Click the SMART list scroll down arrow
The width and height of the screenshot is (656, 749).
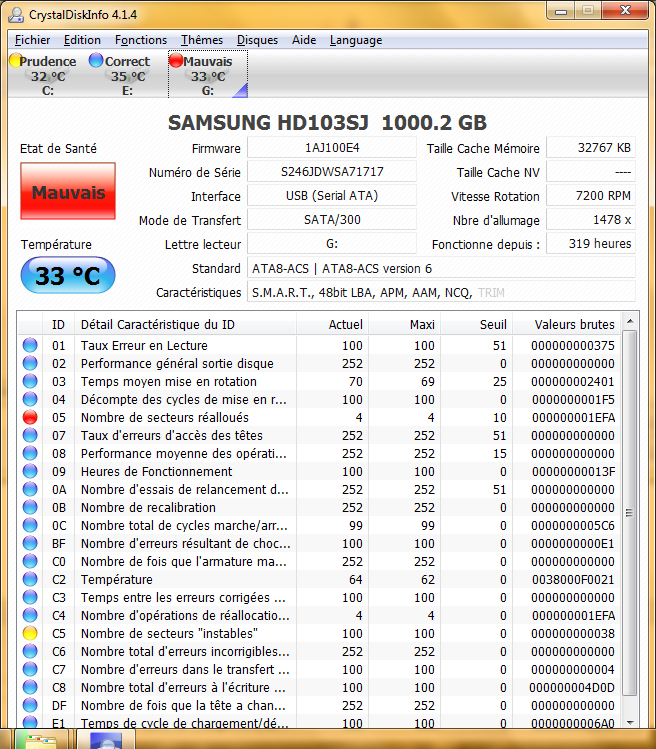[x=630, y=722]
